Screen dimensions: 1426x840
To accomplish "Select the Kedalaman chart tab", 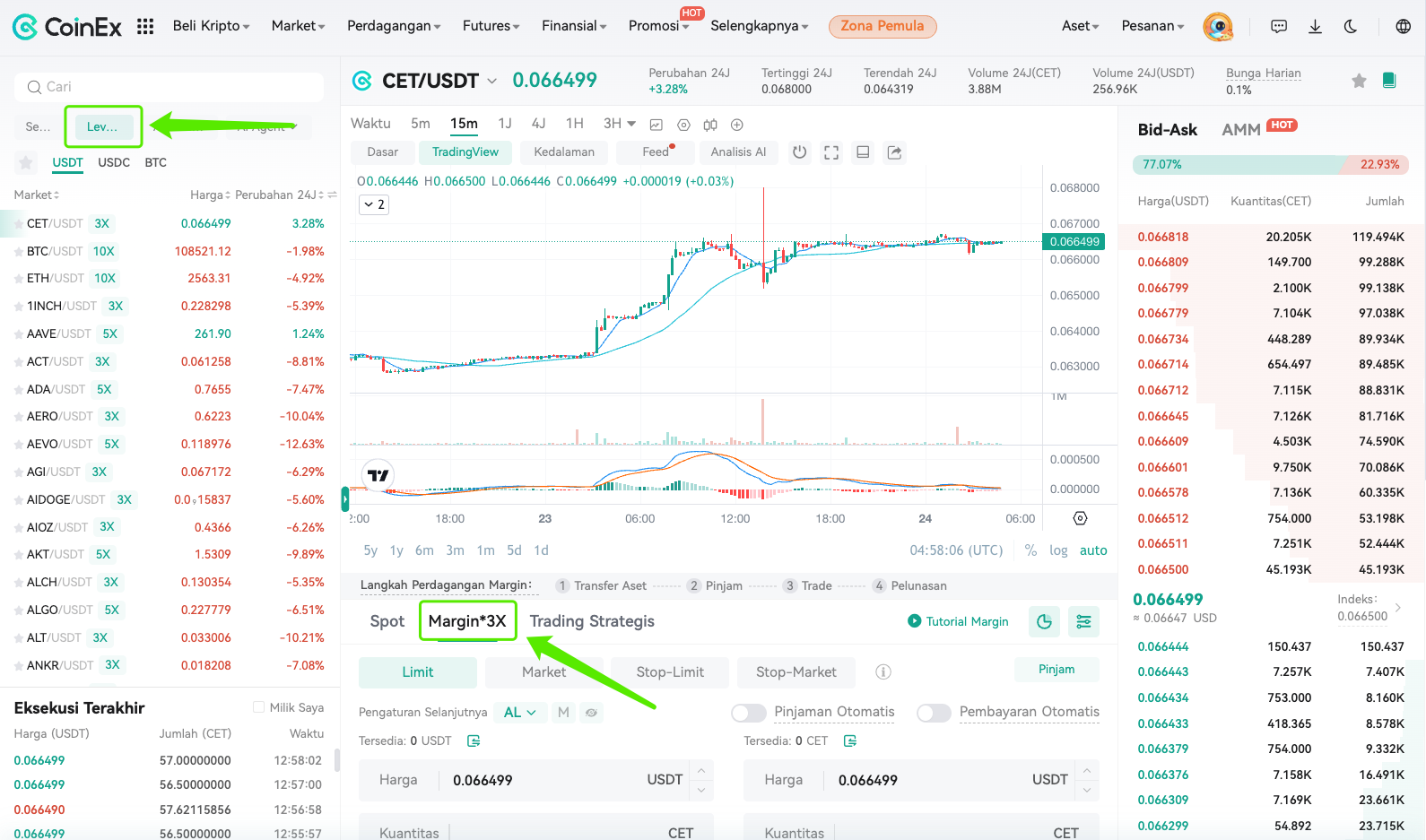I will [x=564, y=152].
